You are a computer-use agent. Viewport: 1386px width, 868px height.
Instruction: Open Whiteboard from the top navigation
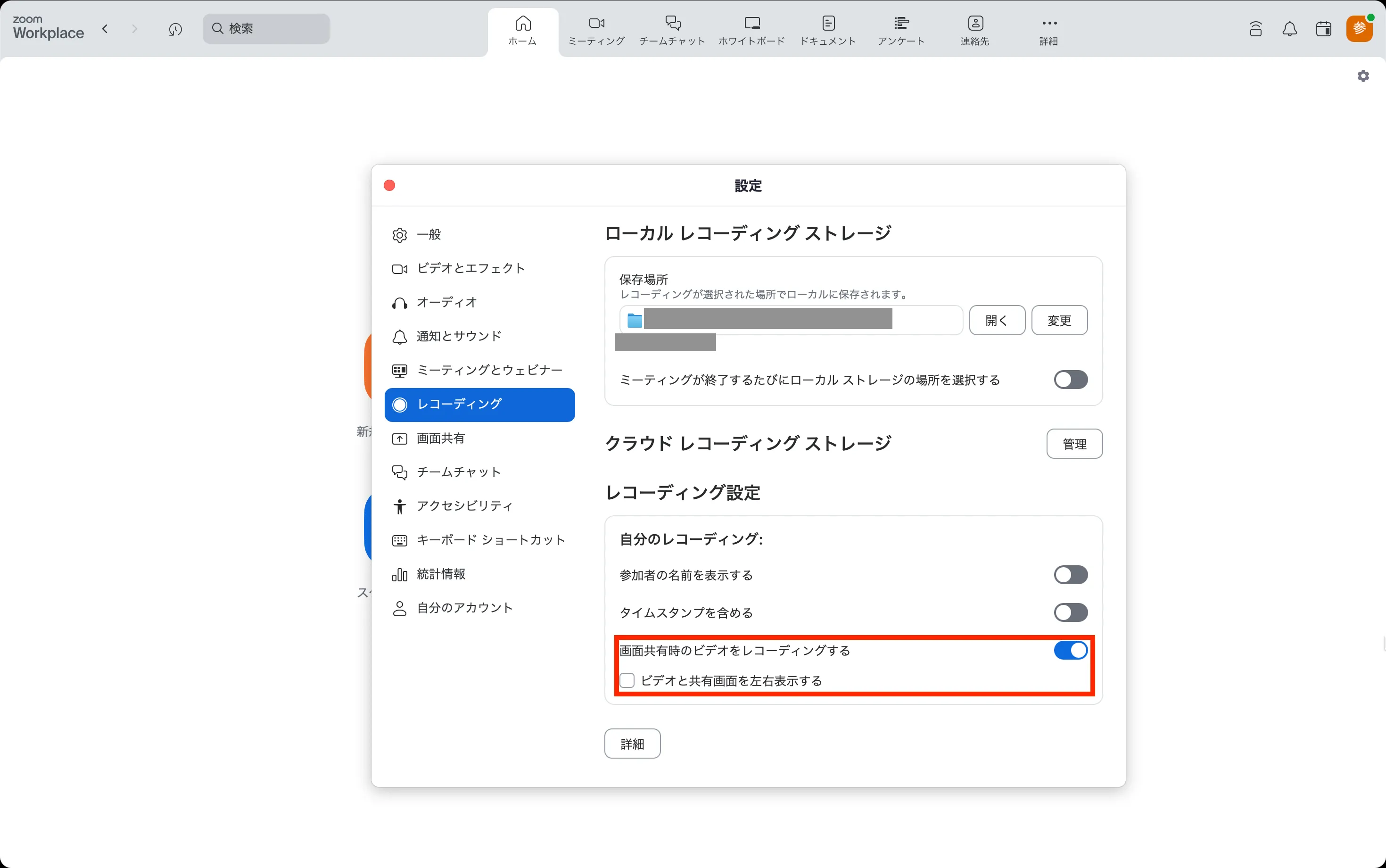coord(751,31)
